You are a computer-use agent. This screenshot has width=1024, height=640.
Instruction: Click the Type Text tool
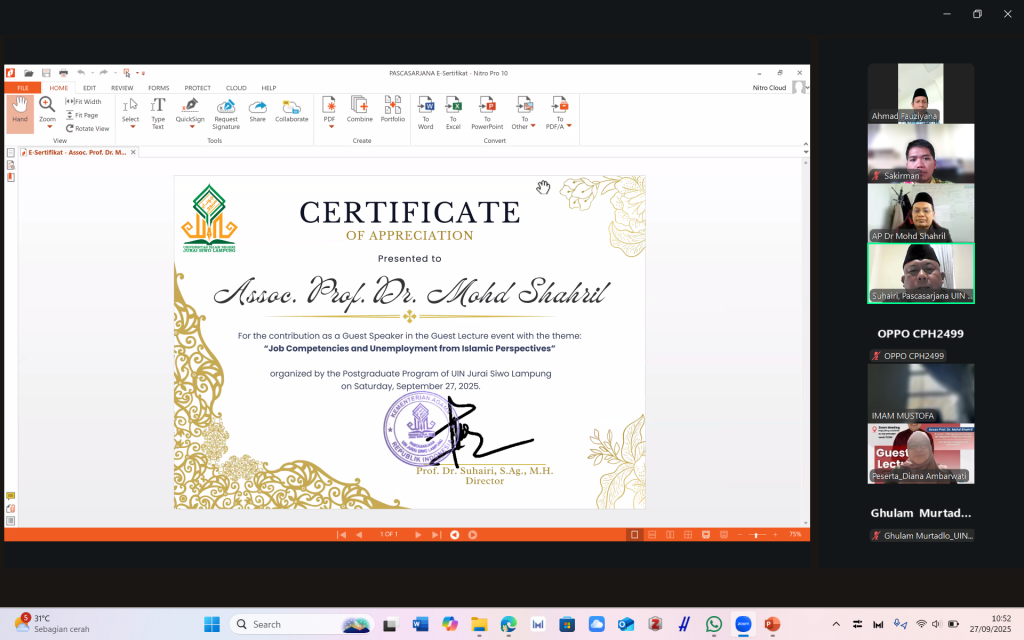point(158,111)
